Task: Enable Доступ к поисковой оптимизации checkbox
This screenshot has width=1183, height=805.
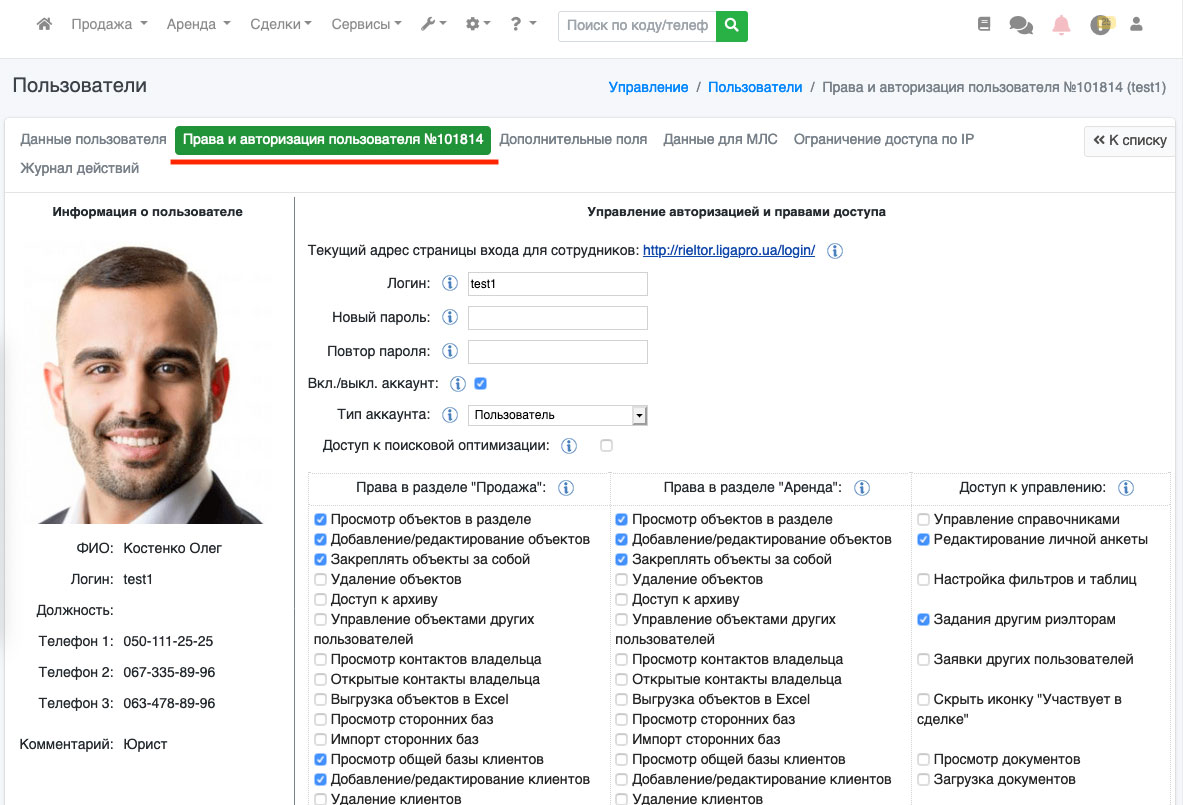Action: click(x=606, y=446)
